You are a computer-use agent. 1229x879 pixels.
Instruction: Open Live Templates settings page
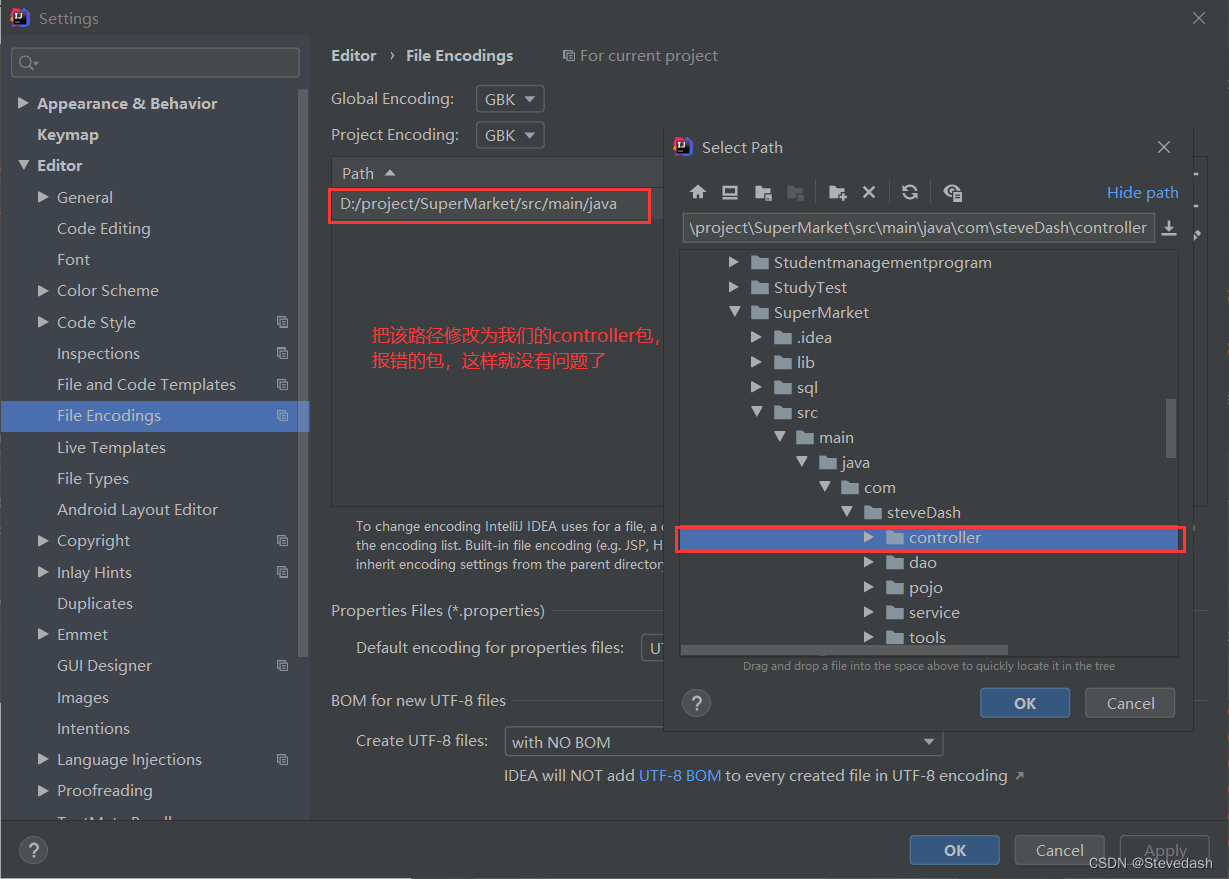tap(111, 447)
